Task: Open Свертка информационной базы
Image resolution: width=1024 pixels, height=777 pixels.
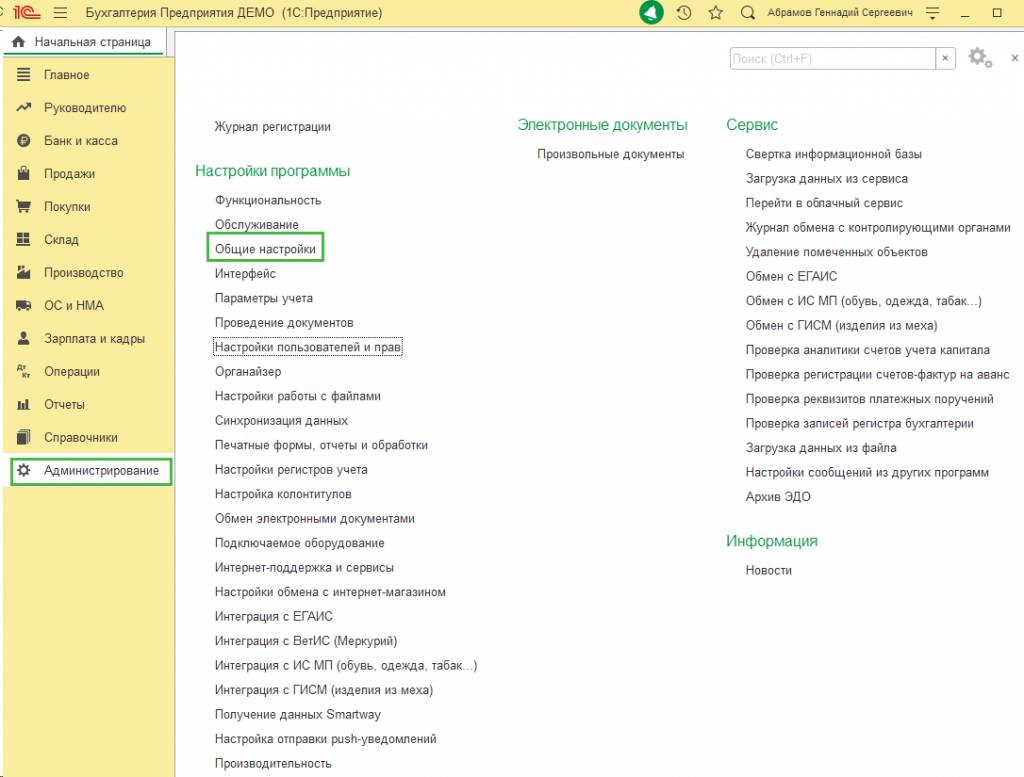Action: point(833,154)
